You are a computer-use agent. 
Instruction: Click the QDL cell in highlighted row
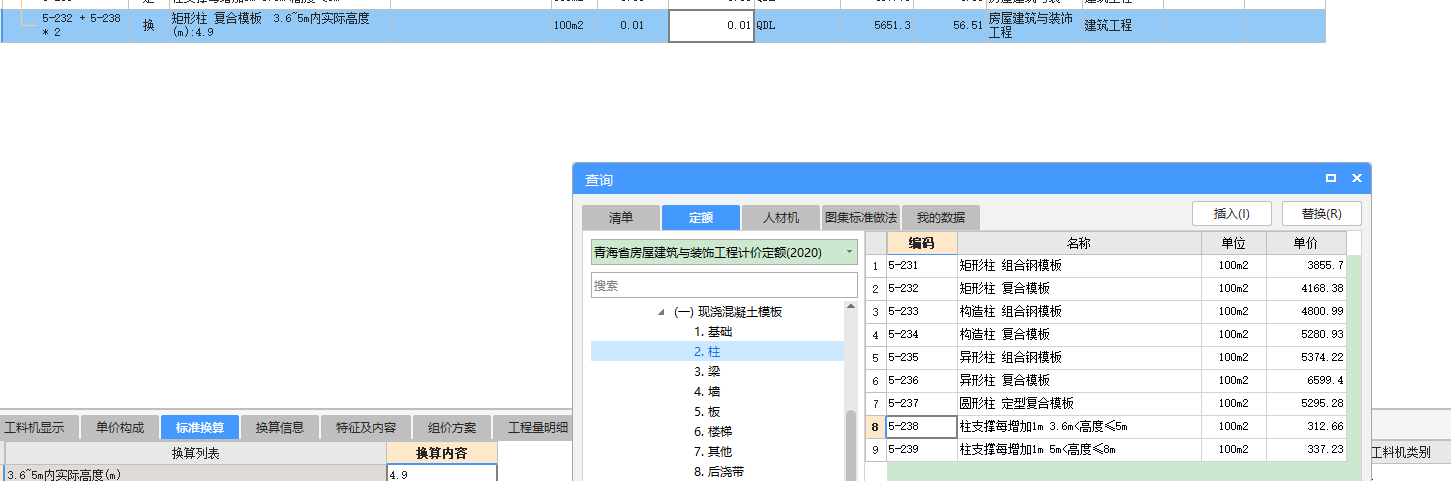click(x=797, y=26)
